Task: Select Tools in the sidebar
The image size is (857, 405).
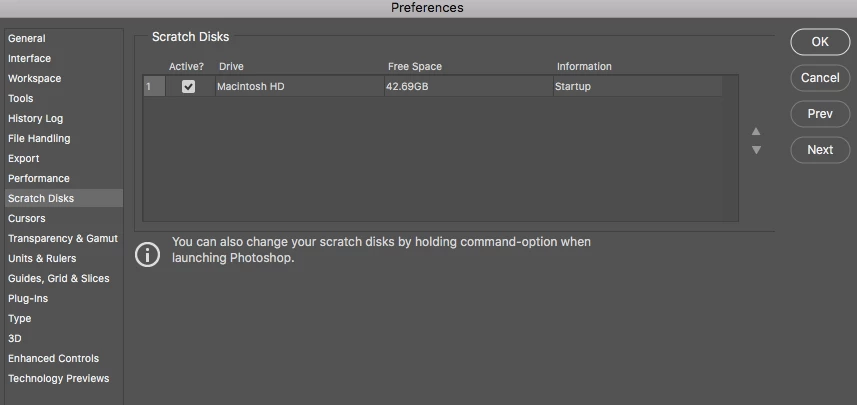Action: (x=21, y=98)
